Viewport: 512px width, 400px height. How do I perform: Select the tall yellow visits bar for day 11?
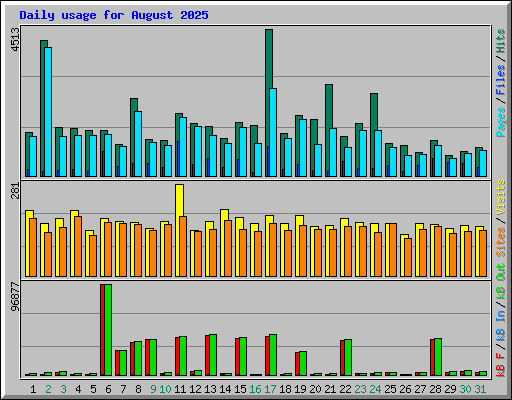tap(179, 200)
